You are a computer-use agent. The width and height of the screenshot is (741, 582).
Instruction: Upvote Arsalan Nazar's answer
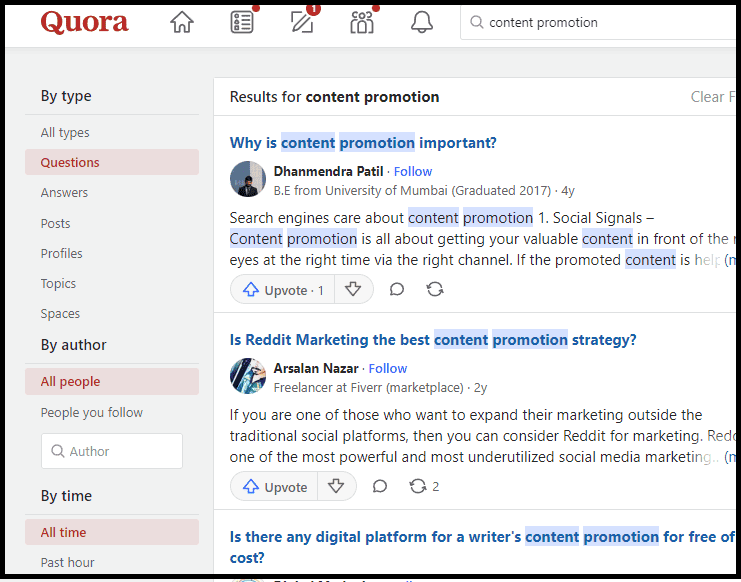click(275, 487)
